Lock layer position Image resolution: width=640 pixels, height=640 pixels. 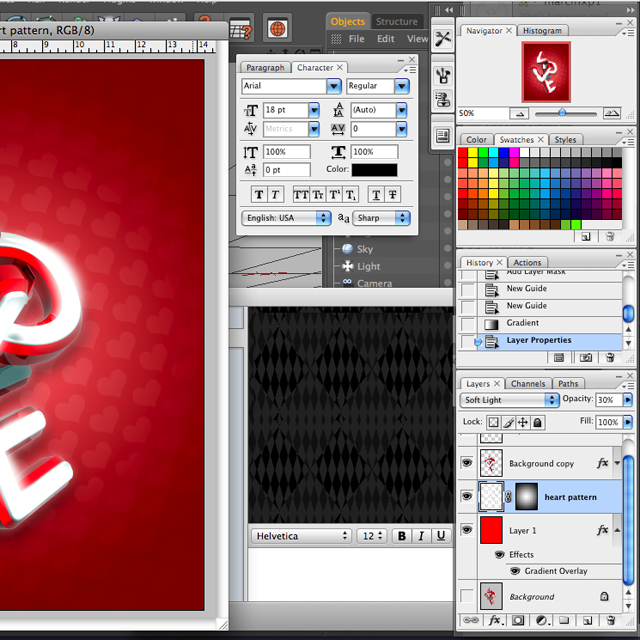click(523, 422)
